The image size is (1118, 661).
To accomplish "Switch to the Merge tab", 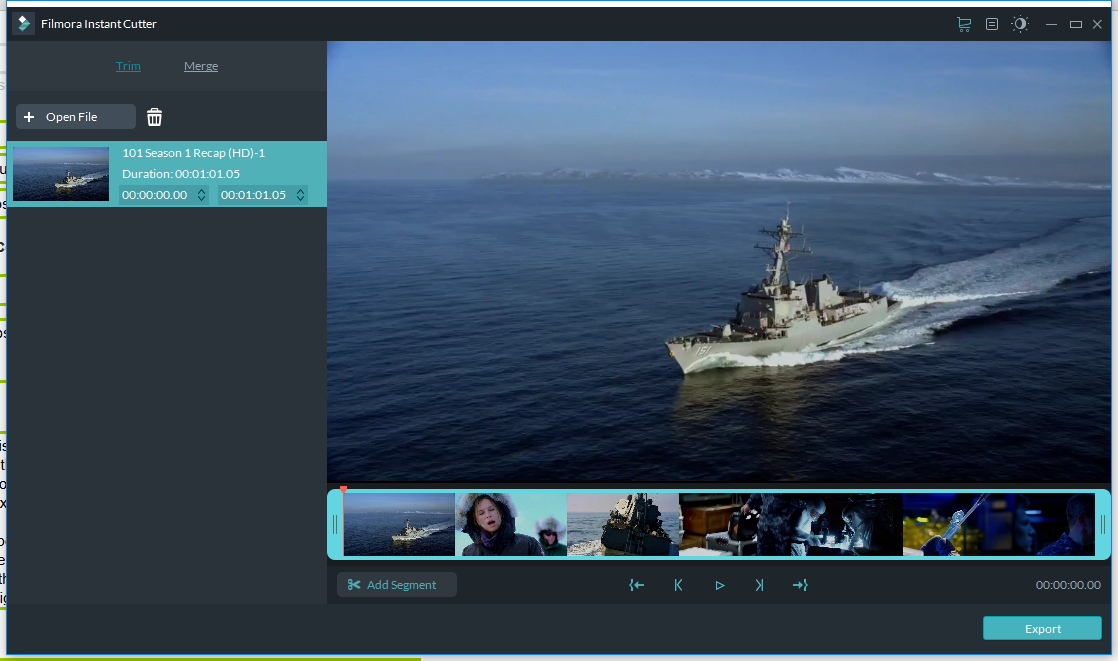I will point(200,65).
